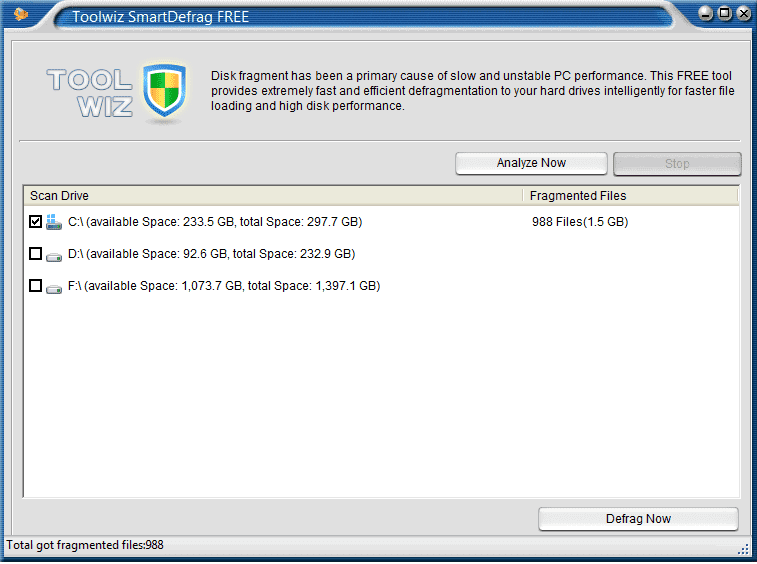Click the 'Toolwiz SmartDefrag FREE' window title
757x564 pixels.
pos(160,17)
